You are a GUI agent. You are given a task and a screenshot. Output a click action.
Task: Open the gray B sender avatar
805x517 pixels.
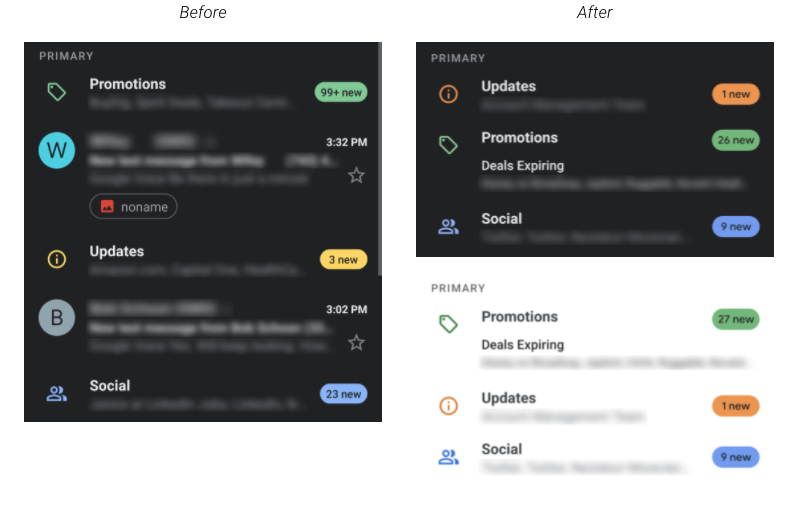point(56,318)
